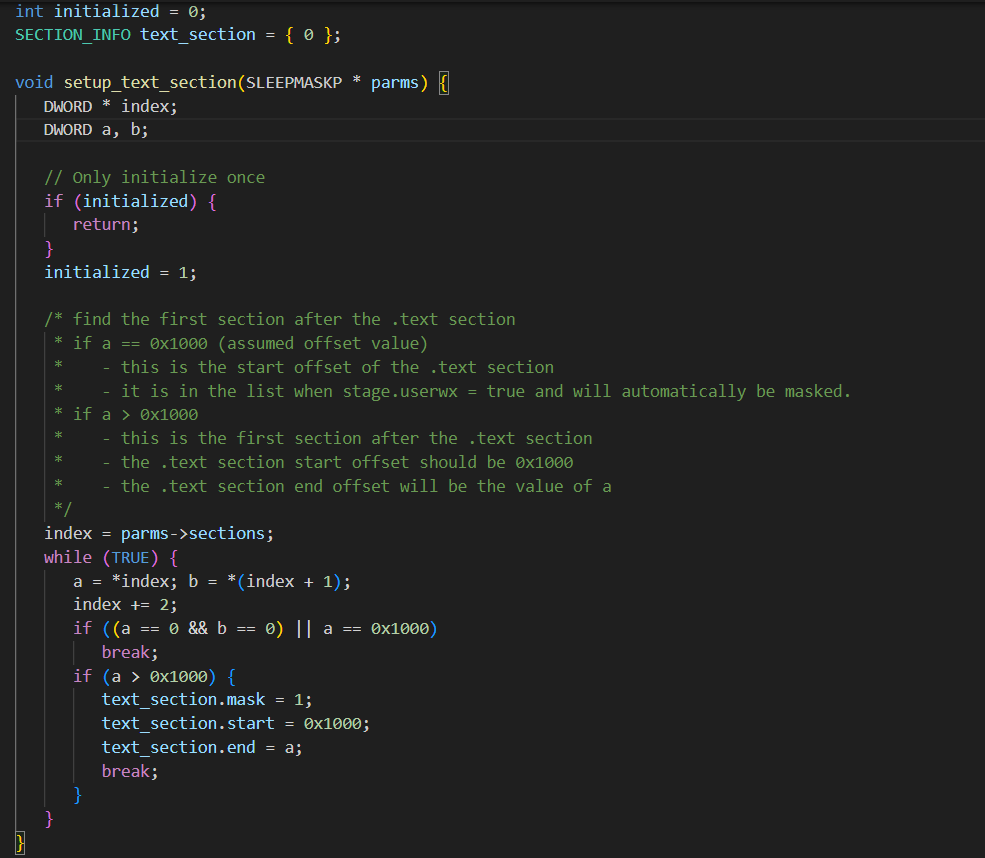Place cursor on SECTION_INFO type name

tap(73, 35)
